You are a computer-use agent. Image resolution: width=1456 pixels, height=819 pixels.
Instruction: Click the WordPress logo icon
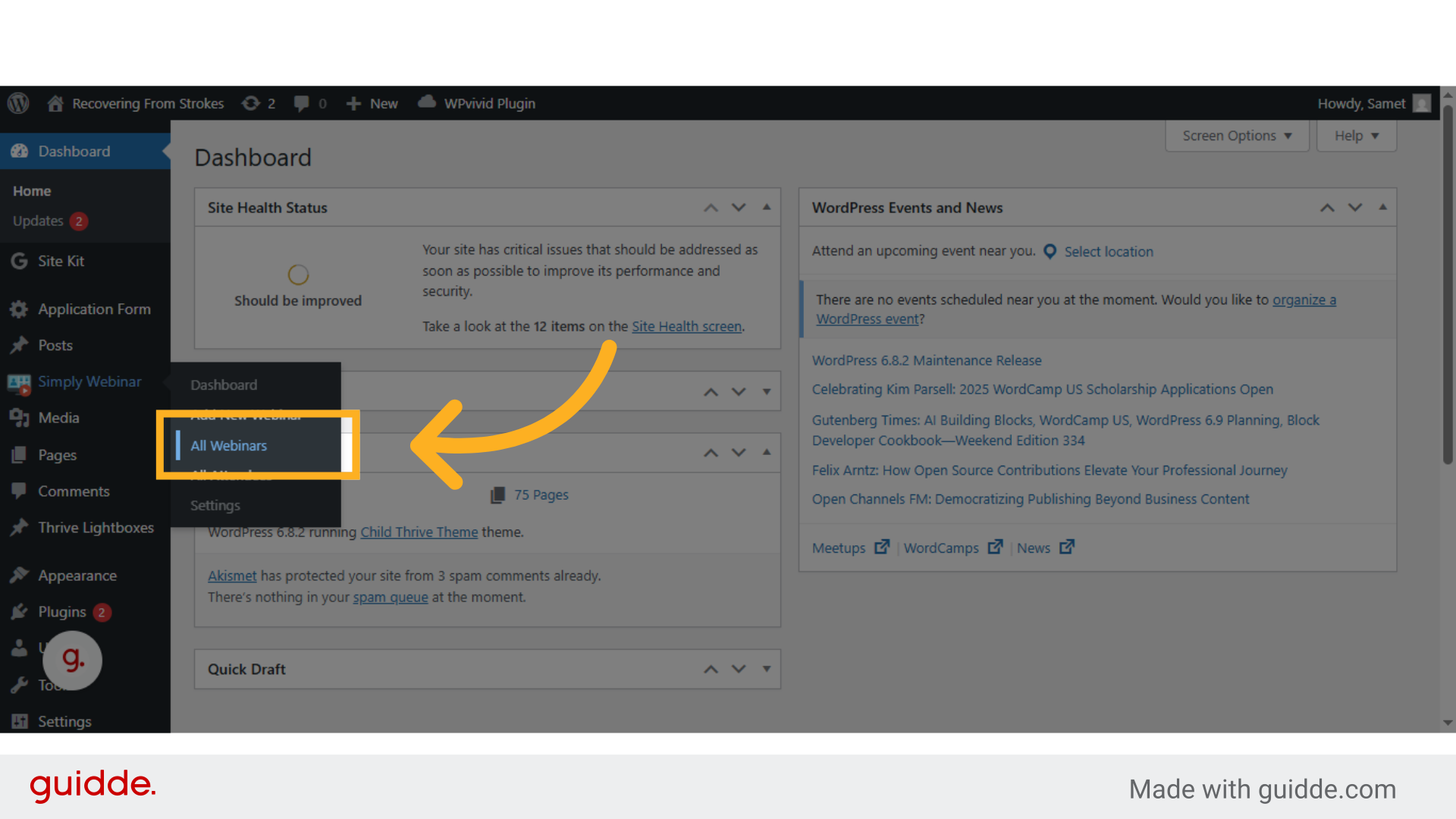pos(18,103)
